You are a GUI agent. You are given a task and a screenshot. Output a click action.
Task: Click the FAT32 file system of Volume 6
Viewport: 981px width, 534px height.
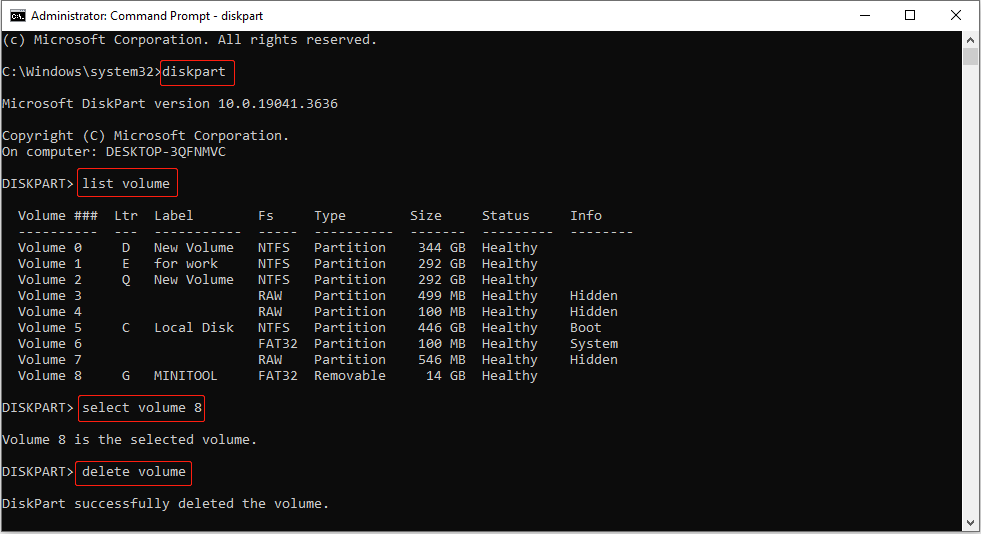tap(278, 344)
